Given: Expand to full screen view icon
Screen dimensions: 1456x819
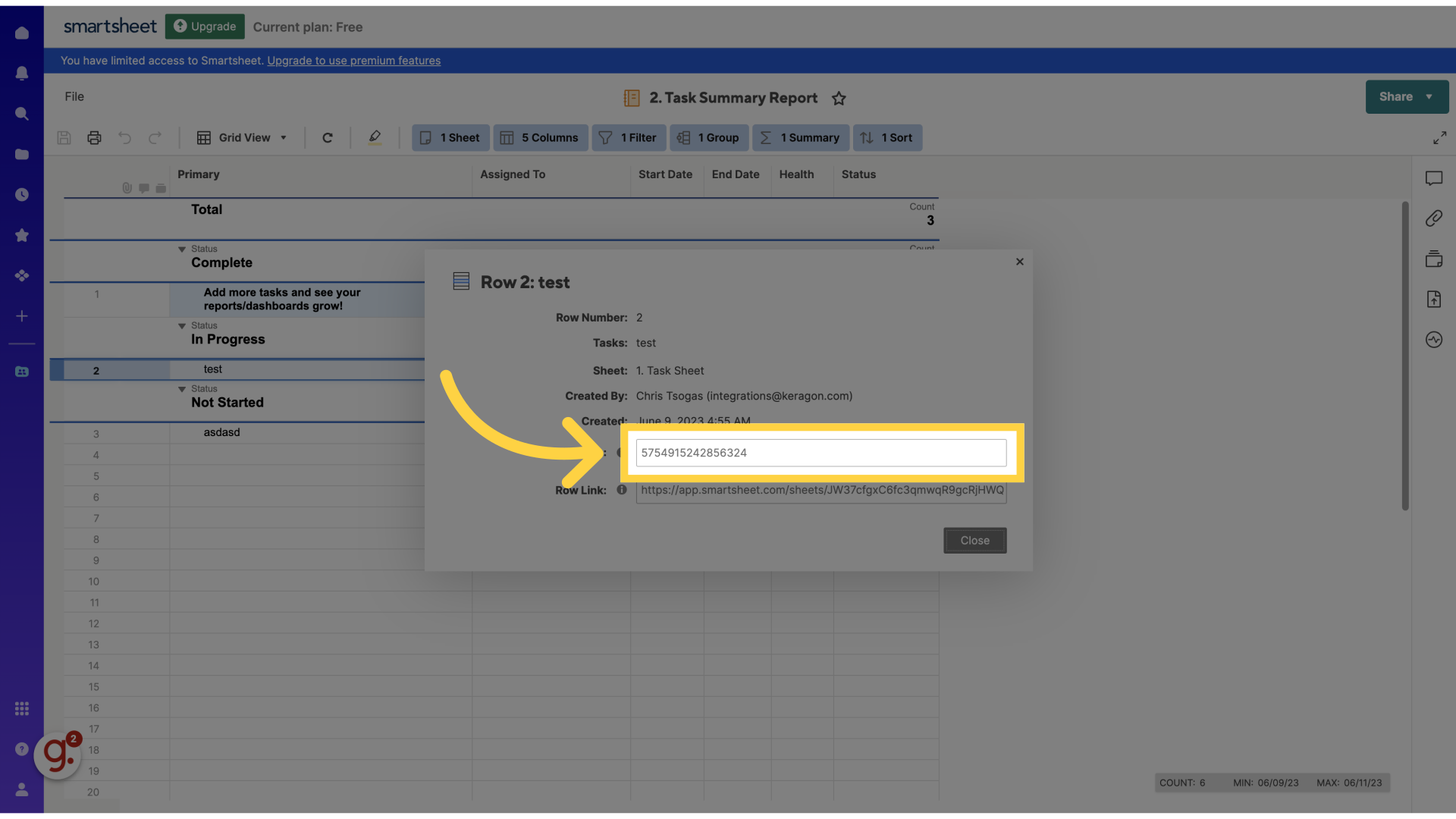Looking at the screenshot, I should point(1439,137).
